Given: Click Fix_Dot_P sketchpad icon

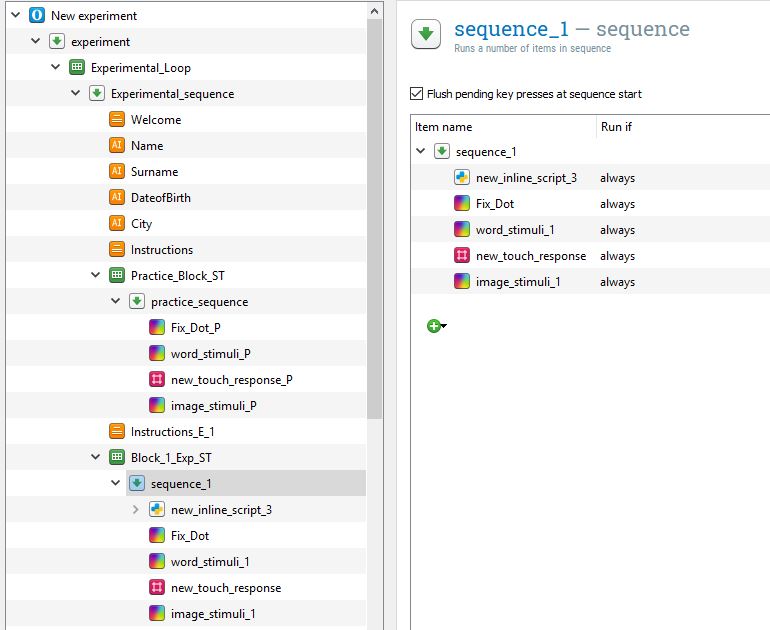Looking at the screenshot, I should click(x=157, y=328).
